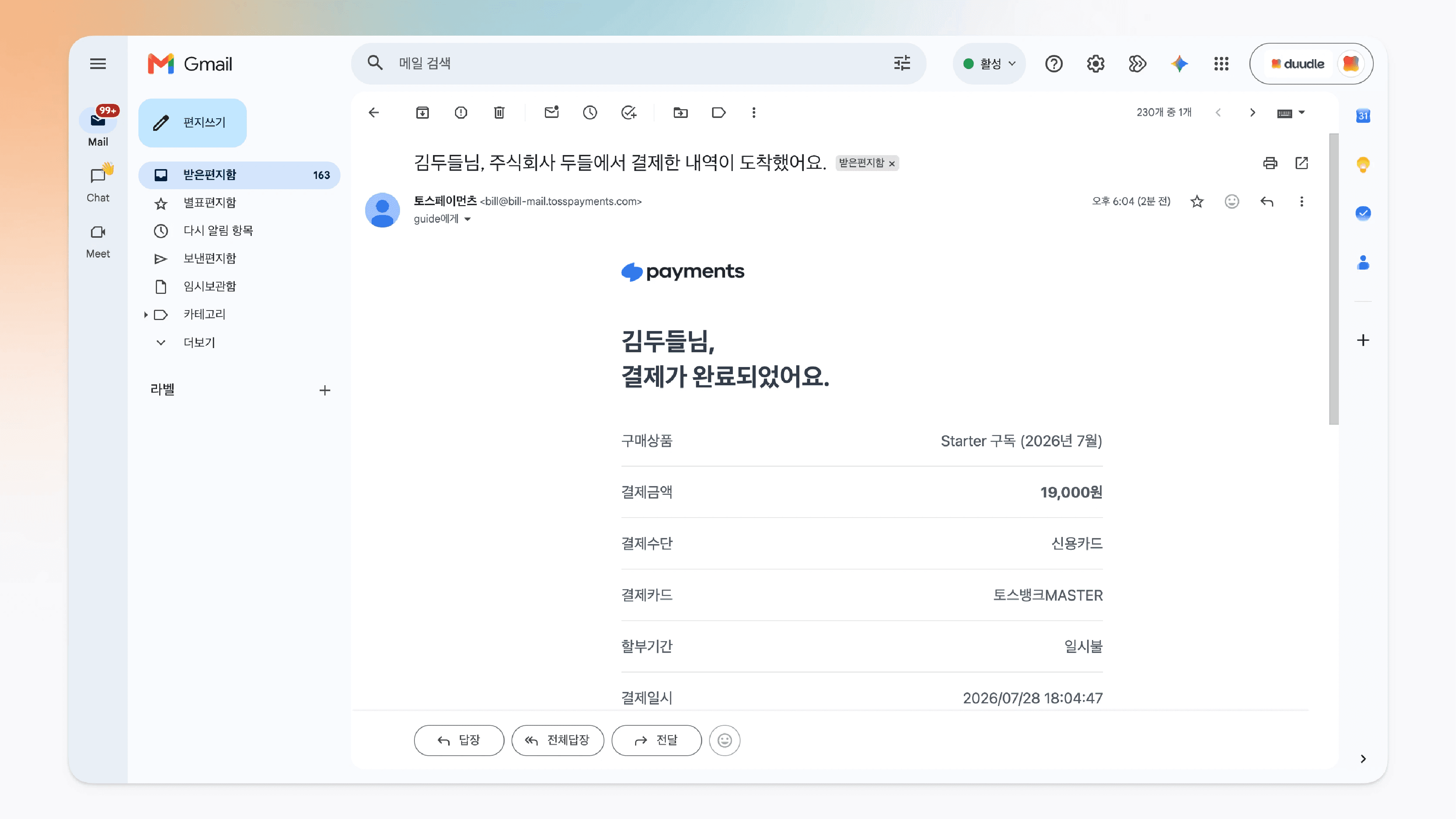The height and width of the screenshot is (819, 1456).
Task: Open email in new window
Action: (x=1302, y=163)
